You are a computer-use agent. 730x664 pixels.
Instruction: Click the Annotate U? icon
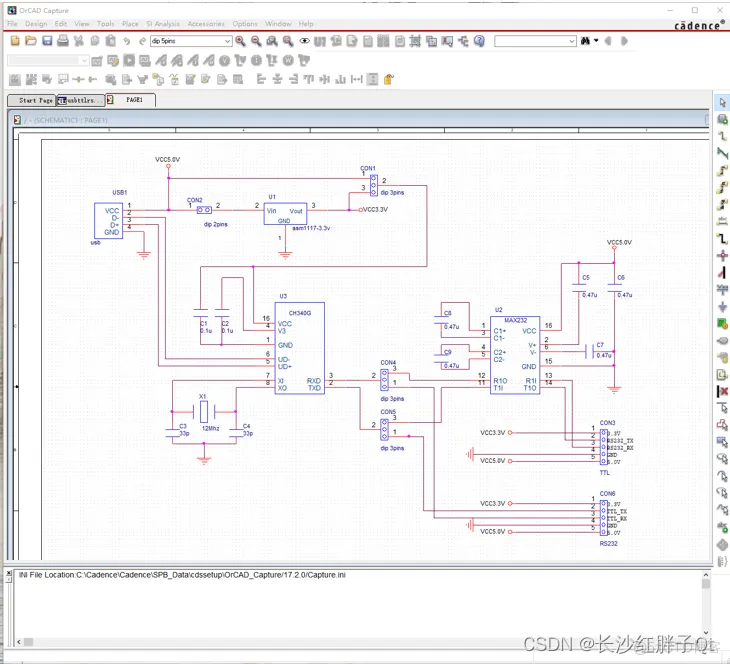coord(320,41)
